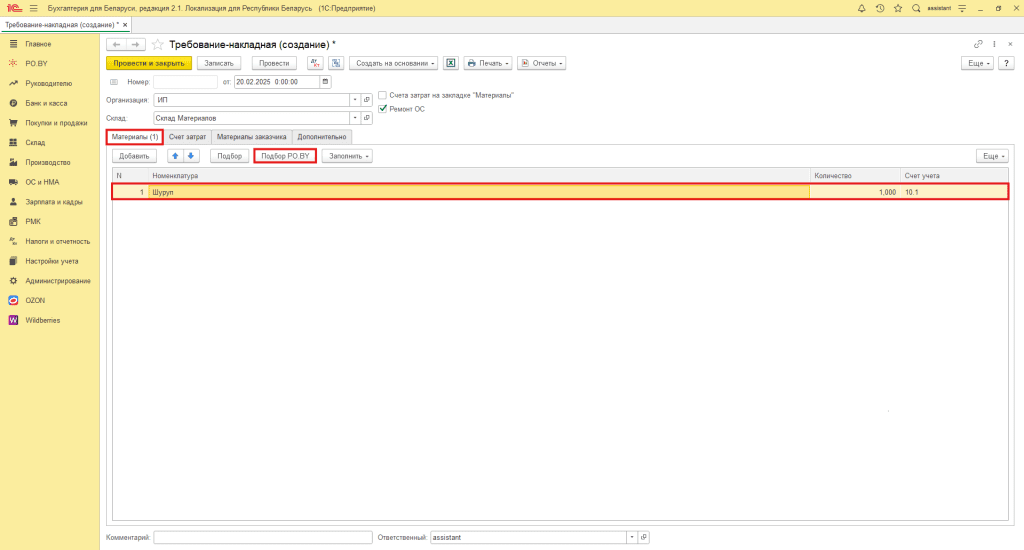This screenshot has width=1024, height=550.
Task: Move row up with blue arrow
Action: pos(175,156)
